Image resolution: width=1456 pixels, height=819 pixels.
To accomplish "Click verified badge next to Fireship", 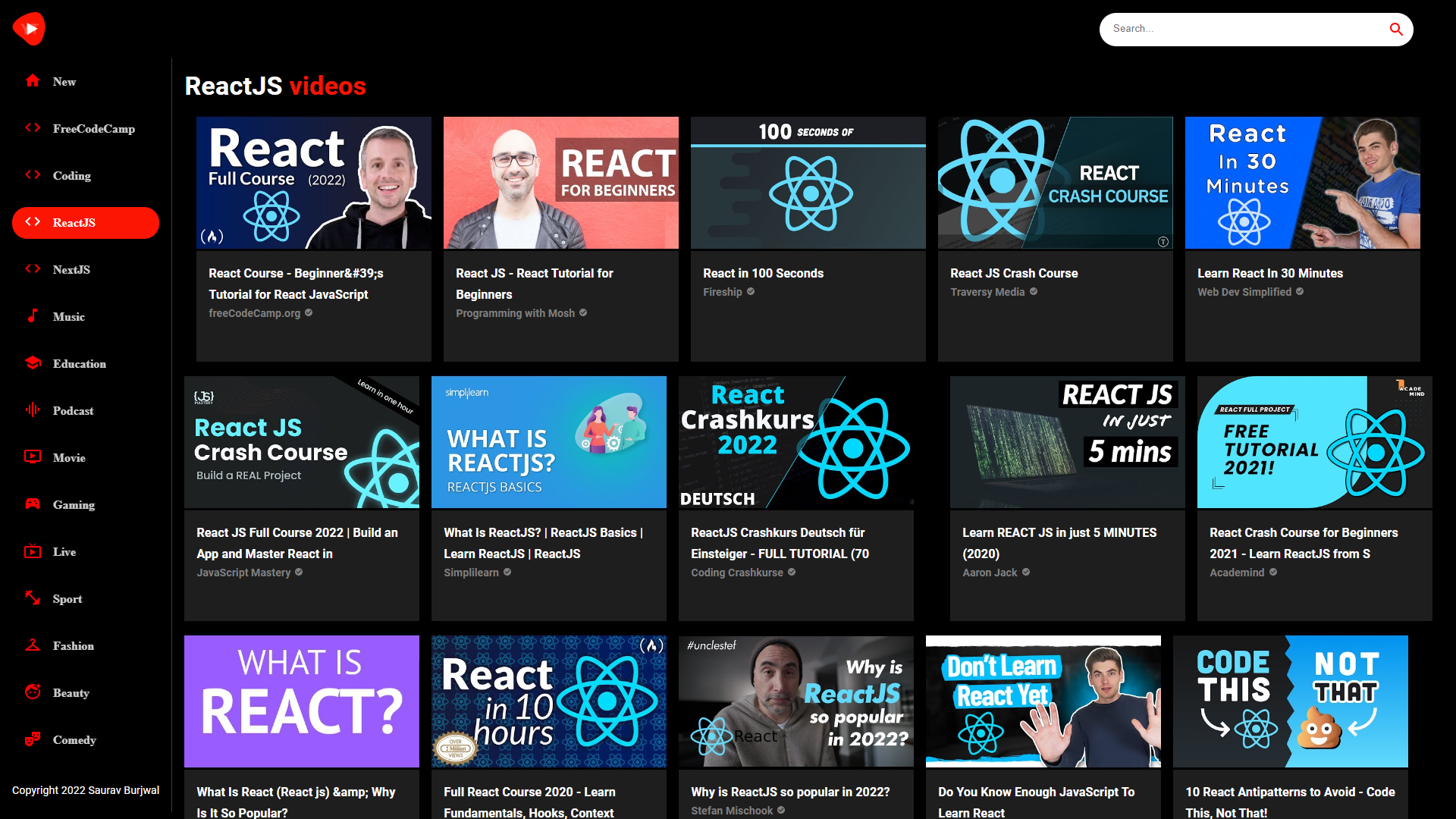I will tap(751, 292).
